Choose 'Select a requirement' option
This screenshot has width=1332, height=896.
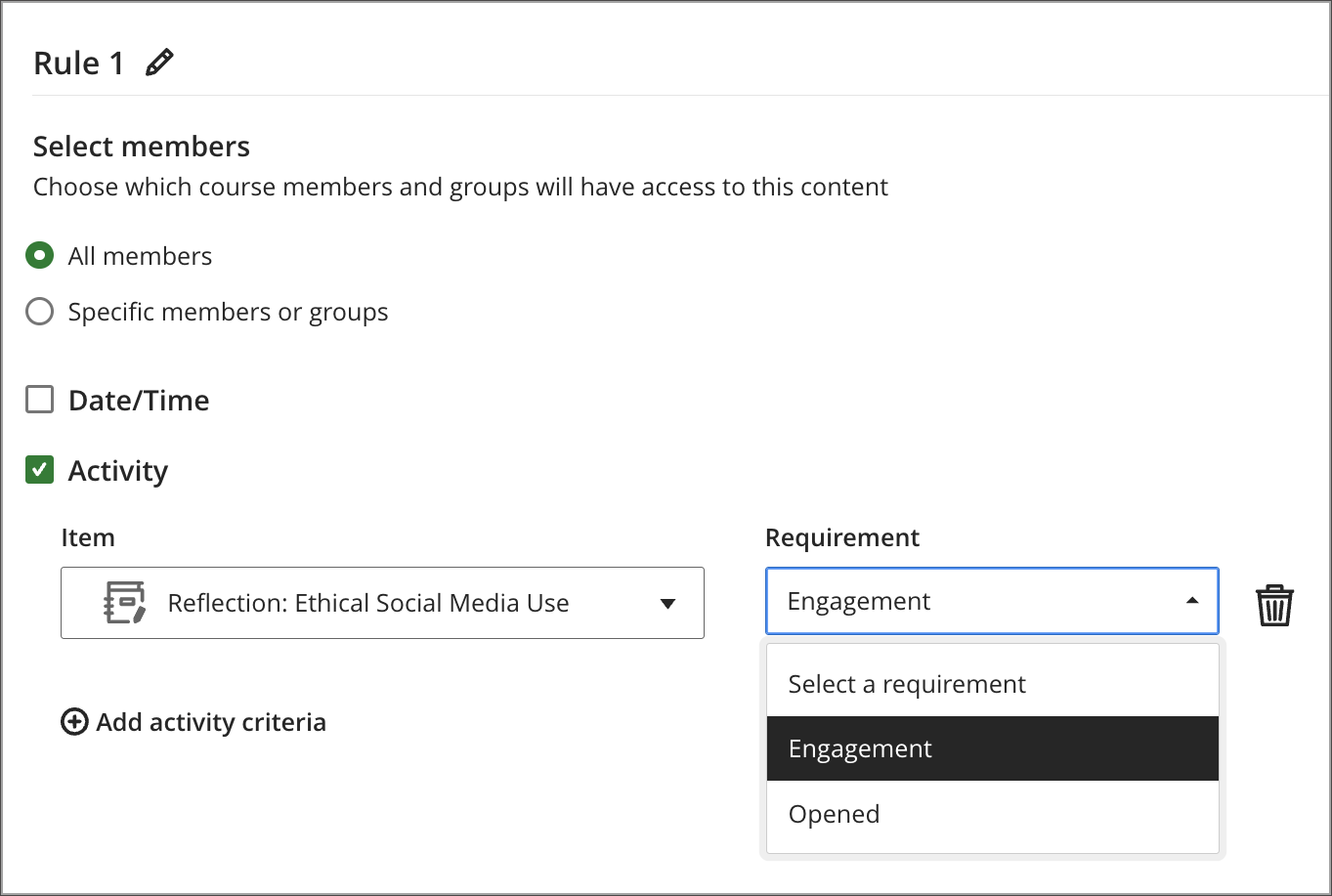coord(993,684)
